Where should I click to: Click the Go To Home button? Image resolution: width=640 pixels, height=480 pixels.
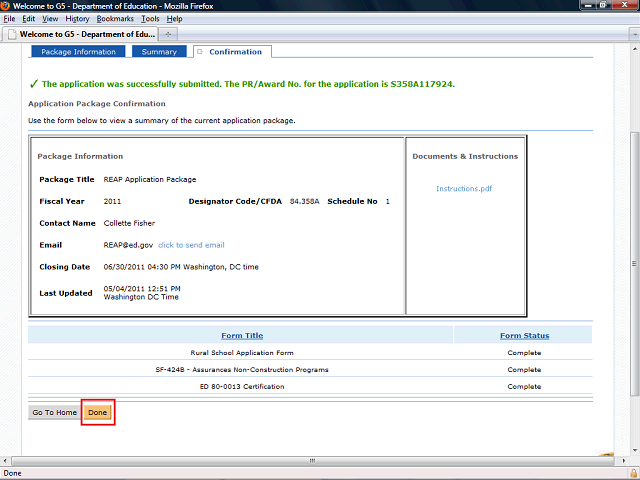click(55, 412)
